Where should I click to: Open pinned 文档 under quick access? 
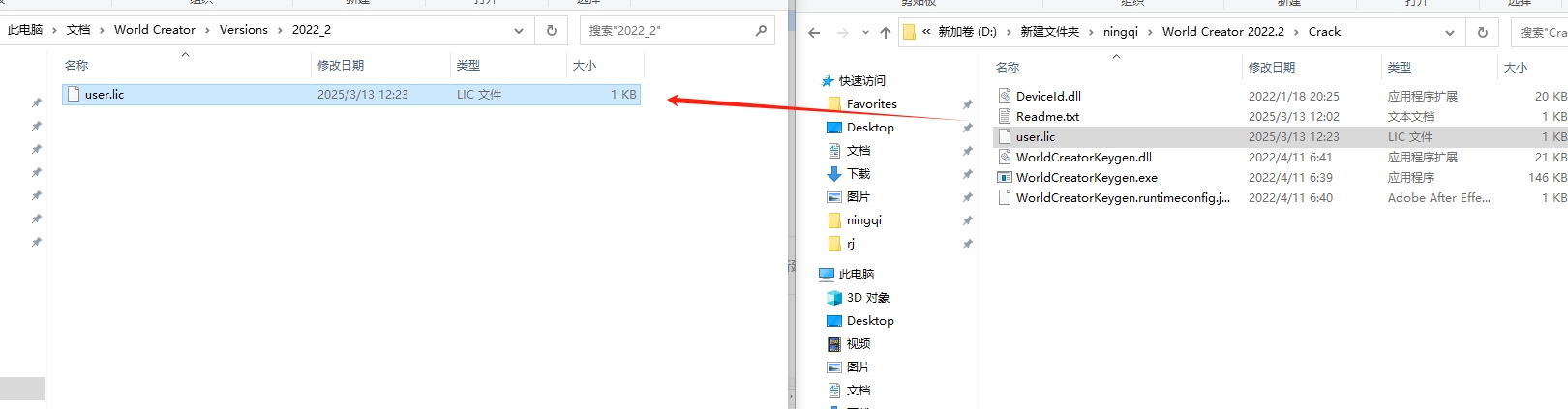pos(858,151)
